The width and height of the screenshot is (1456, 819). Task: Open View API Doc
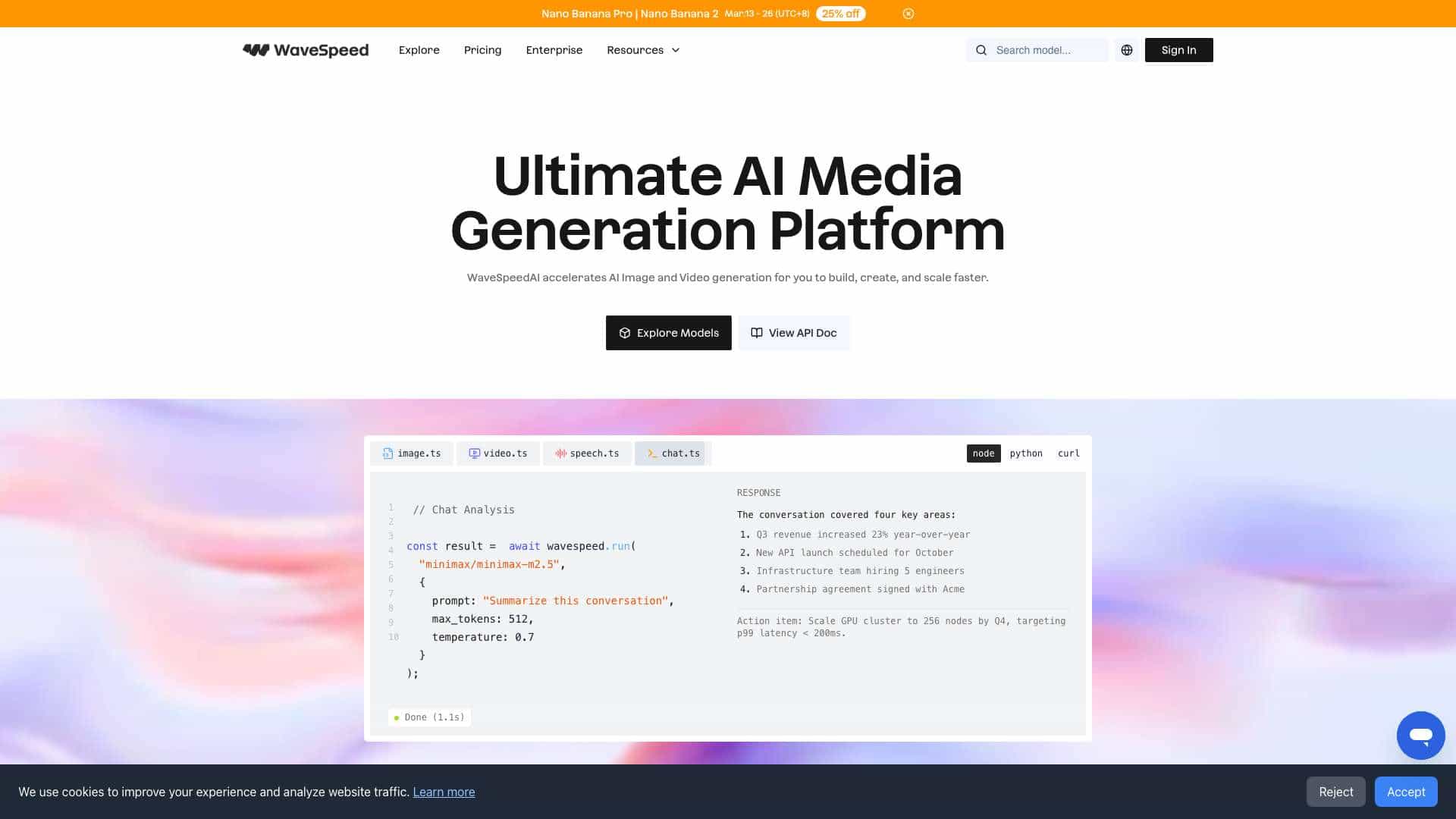point(793,333)
